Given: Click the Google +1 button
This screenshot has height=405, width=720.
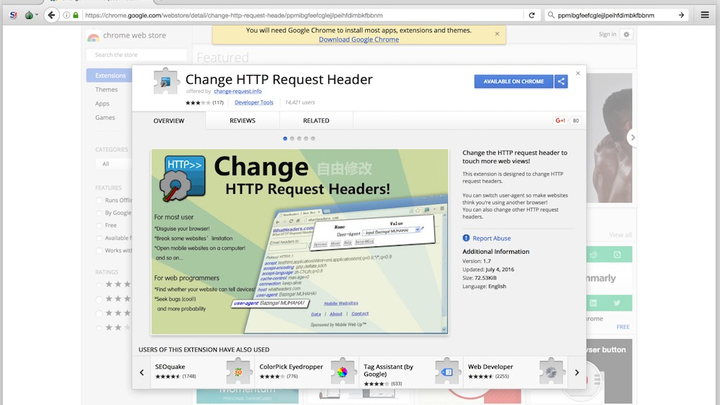Looking at the screenshot, I should (560, 121).
